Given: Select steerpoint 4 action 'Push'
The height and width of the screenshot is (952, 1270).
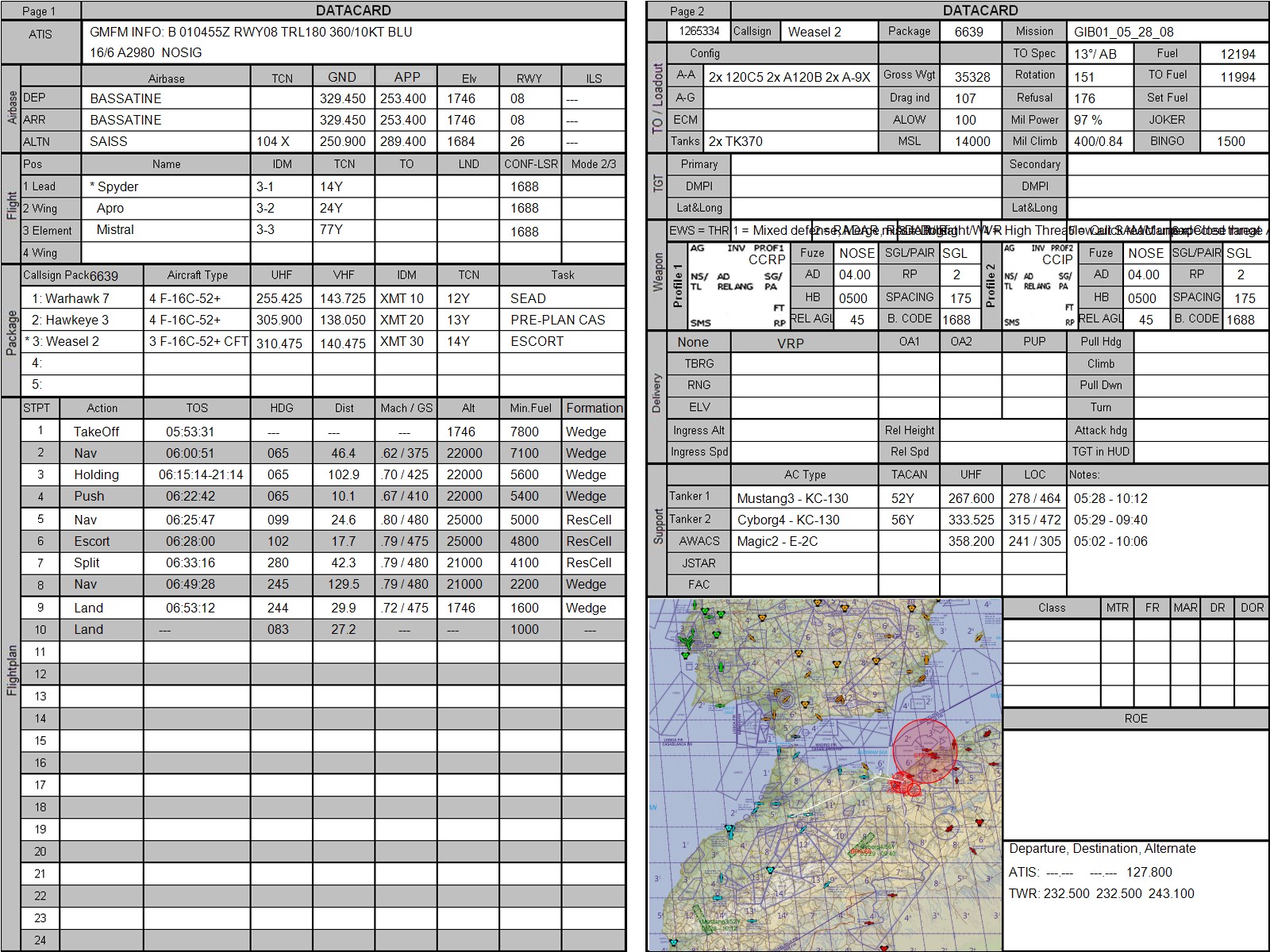Looking at the screenshot, I should click(89, 496).
